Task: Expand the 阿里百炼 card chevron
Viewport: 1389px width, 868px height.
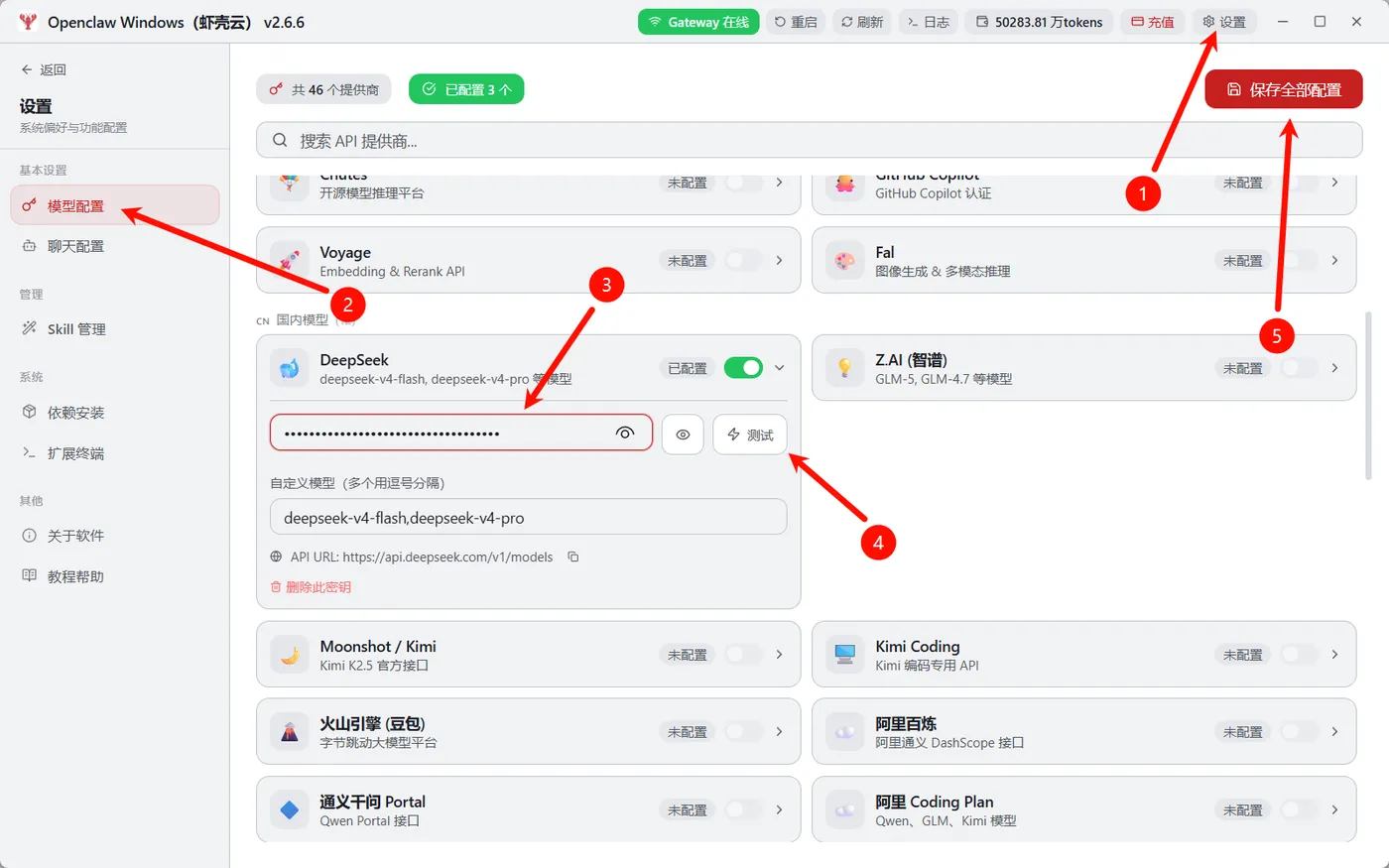Action: (1335, 732)
